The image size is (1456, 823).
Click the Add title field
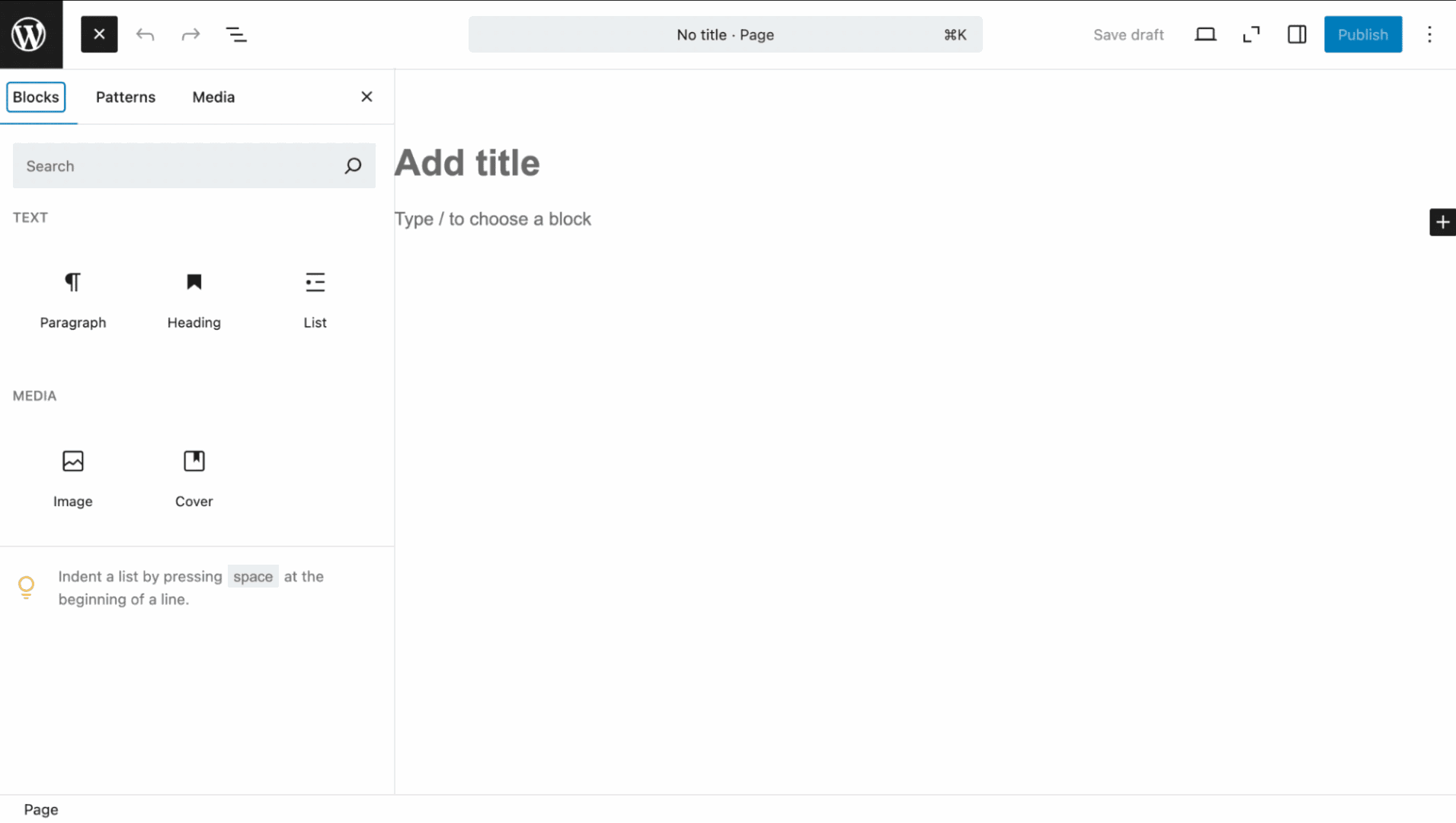[467, 163]
